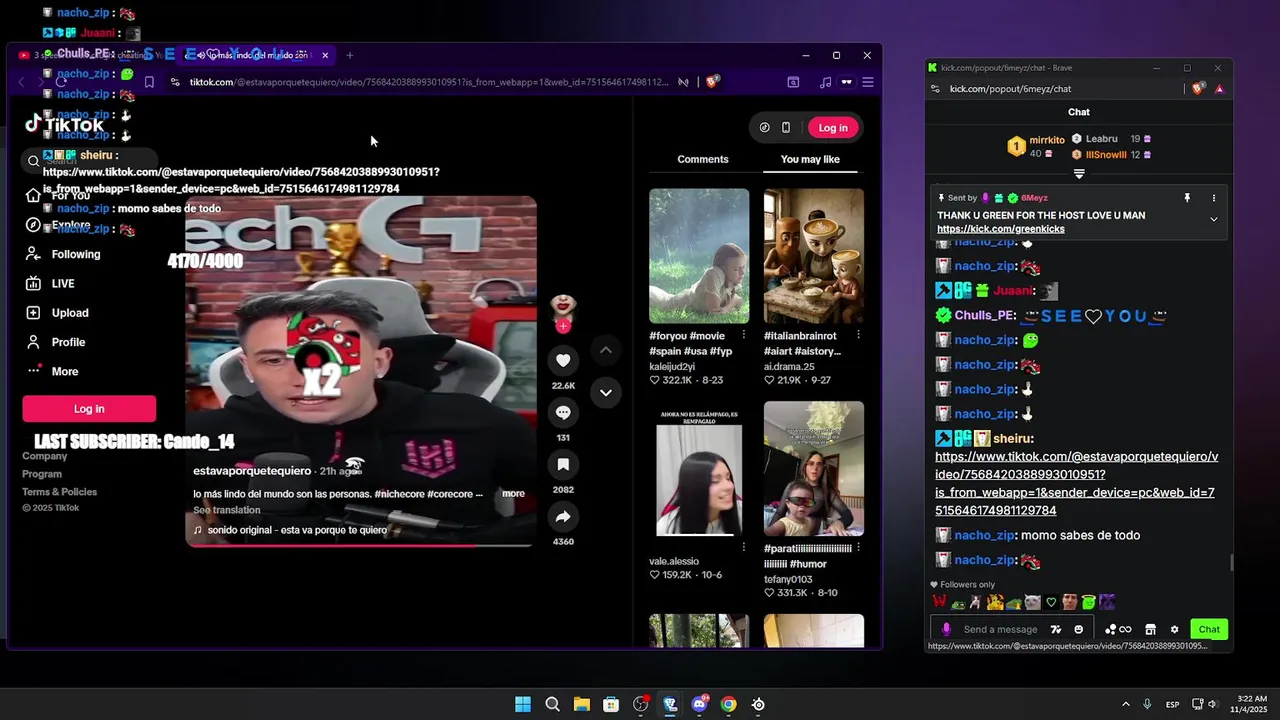This screenshot has width=1280, height=720.
Task: Share the TikTok video arrow icon
Action: [563, 517]
